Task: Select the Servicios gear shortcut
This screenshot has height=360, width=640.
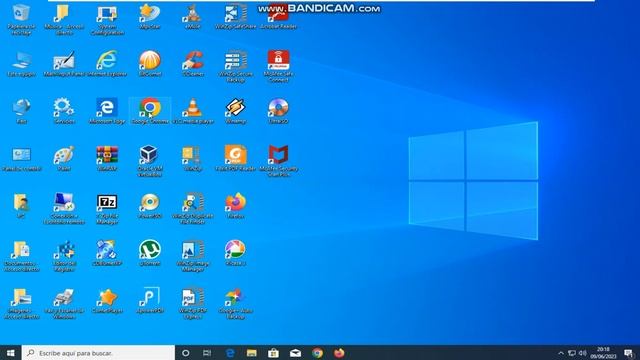Action: (x=64, y=111)
